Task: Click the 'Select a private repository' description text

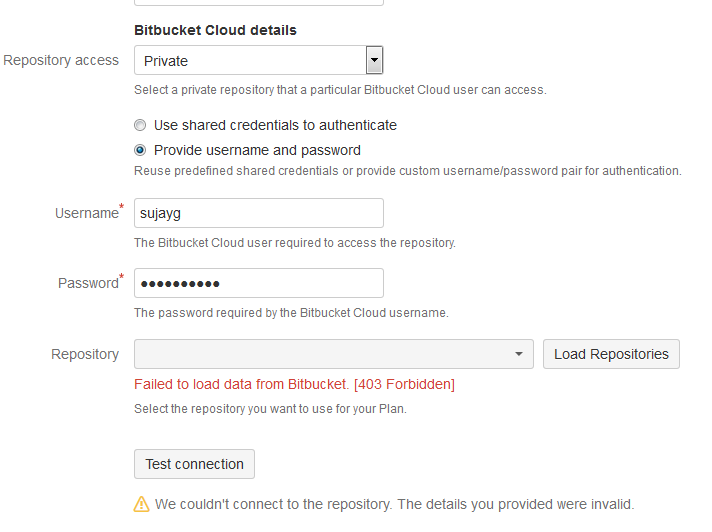Action: 340,90
